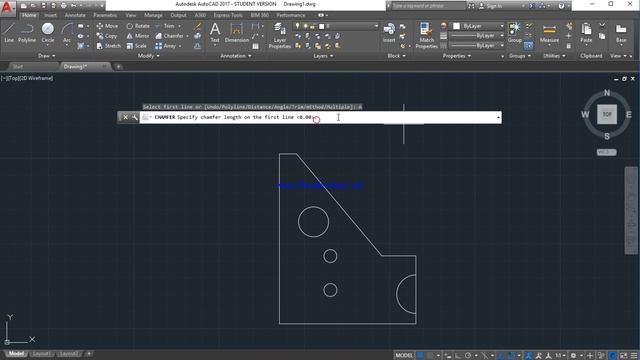Open the AutoCAD application menu
Screen dimensions: 640x360
click(x=7, y=7)
